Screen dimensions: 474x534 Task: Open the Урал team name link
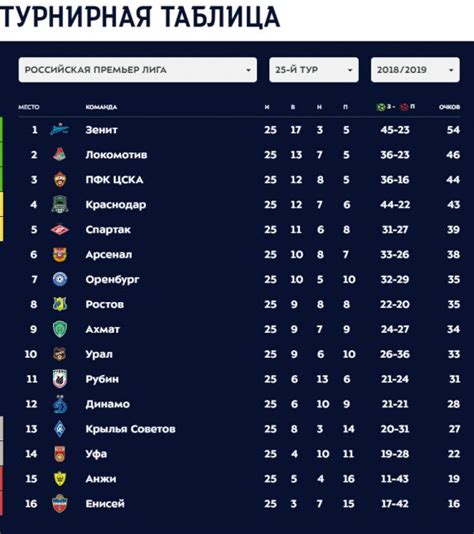coord(99,354)
